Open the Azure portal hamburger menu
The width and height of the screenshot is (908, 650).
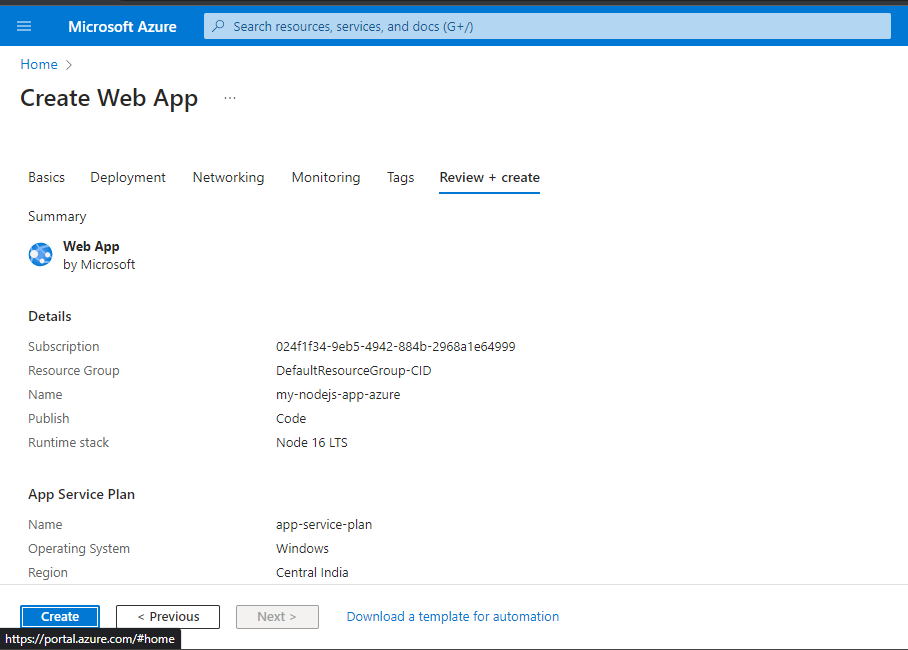[x=24, y=26]
